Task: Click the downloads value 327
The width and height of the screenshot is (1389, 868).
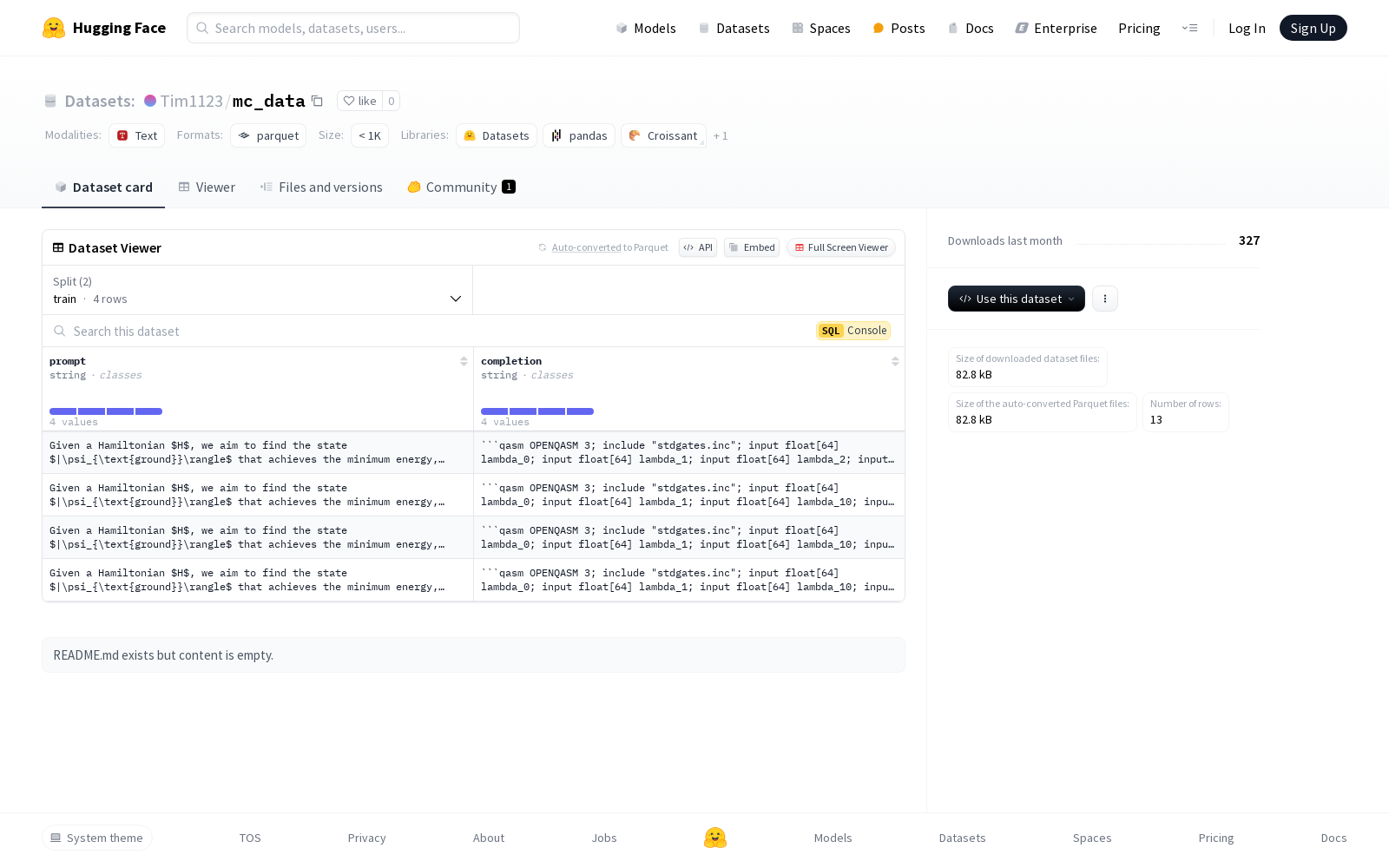Action: (1249, 240)
